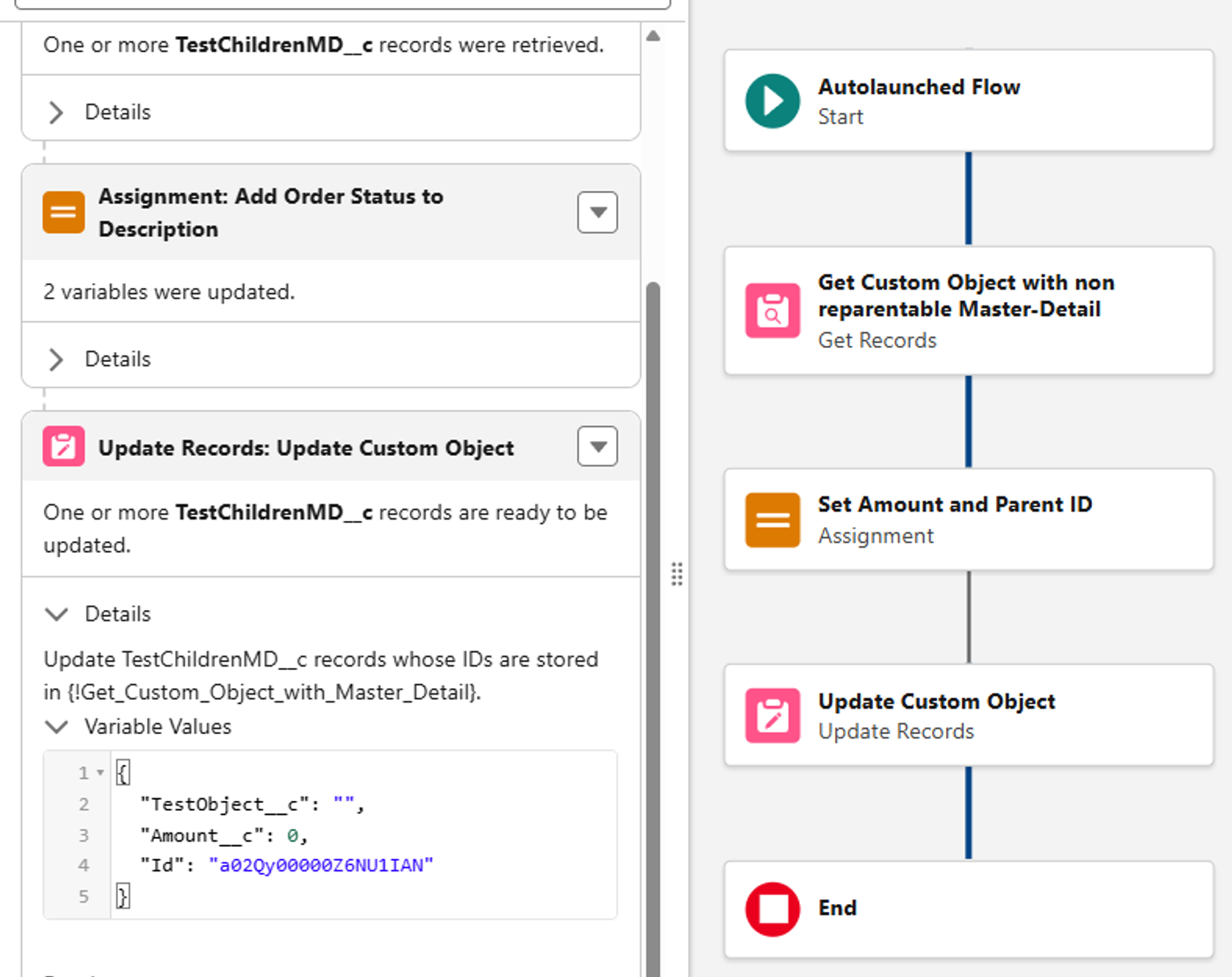Select the Update Custom Object element on canvas

coord(969,716)
